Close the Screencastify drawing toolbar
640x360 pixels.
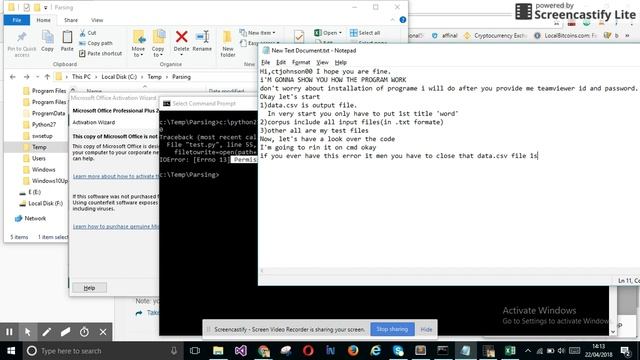[103, 332]
